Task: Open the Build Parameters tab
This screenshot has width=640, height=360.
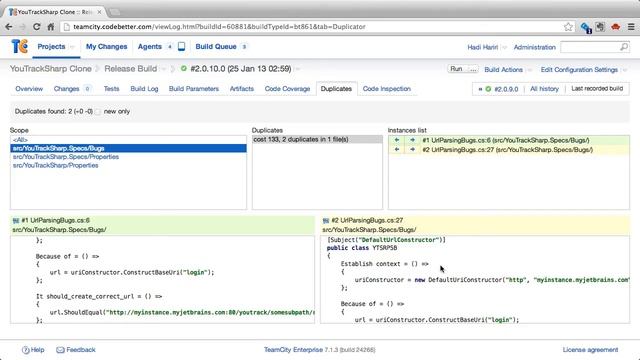Action: [194, 89]
